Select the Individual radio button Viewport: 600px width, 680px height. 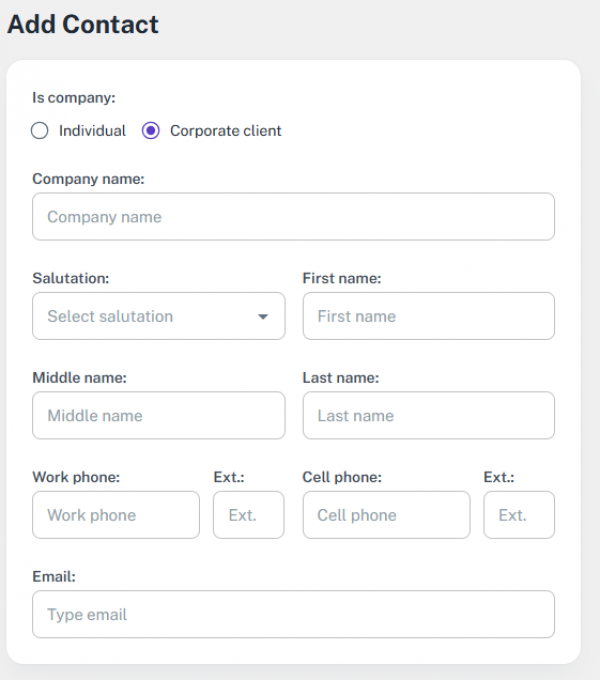(40, 131)
